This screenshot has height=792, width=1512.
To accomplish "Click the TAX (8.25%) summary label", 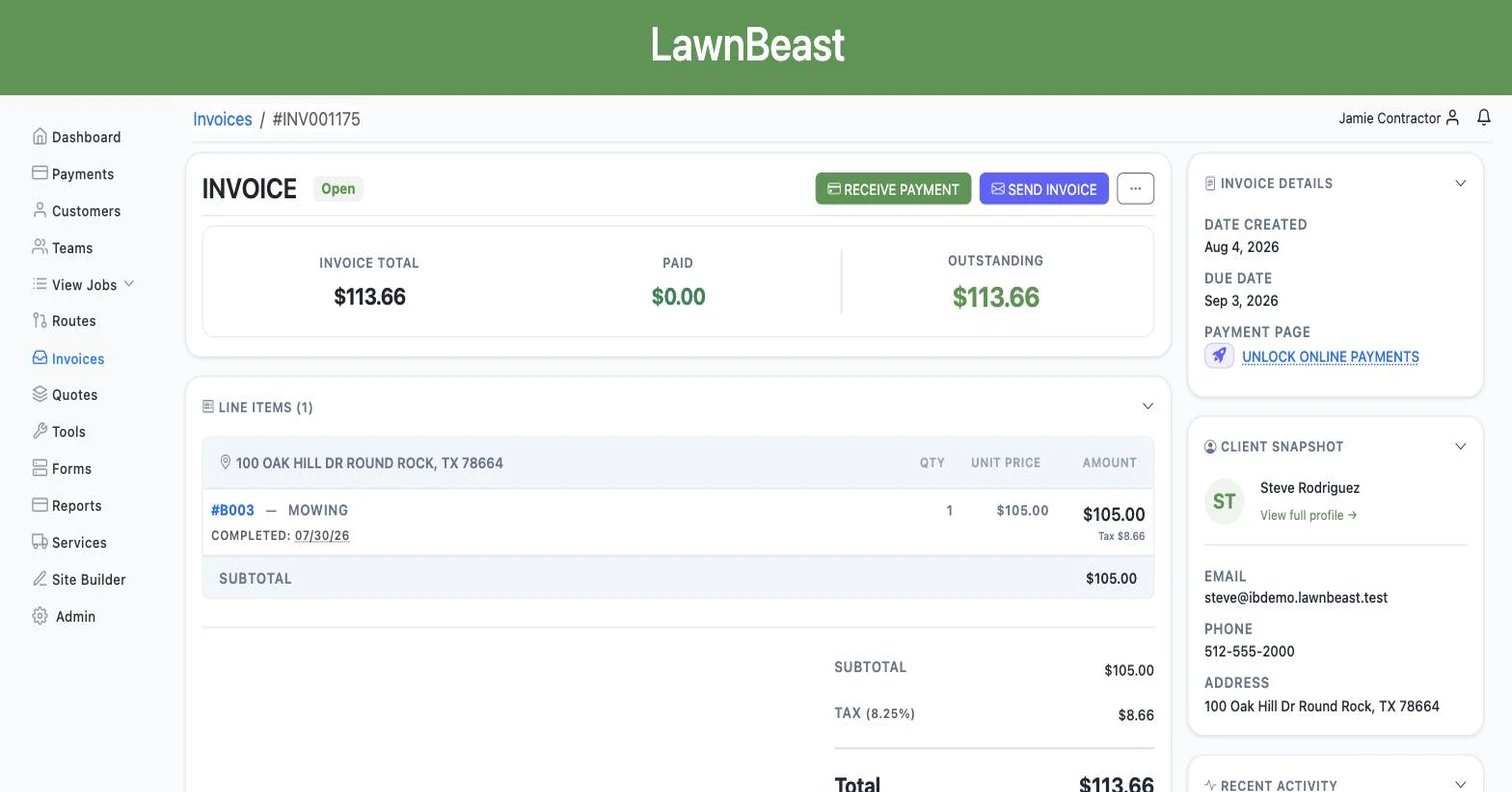I will 875,713.
